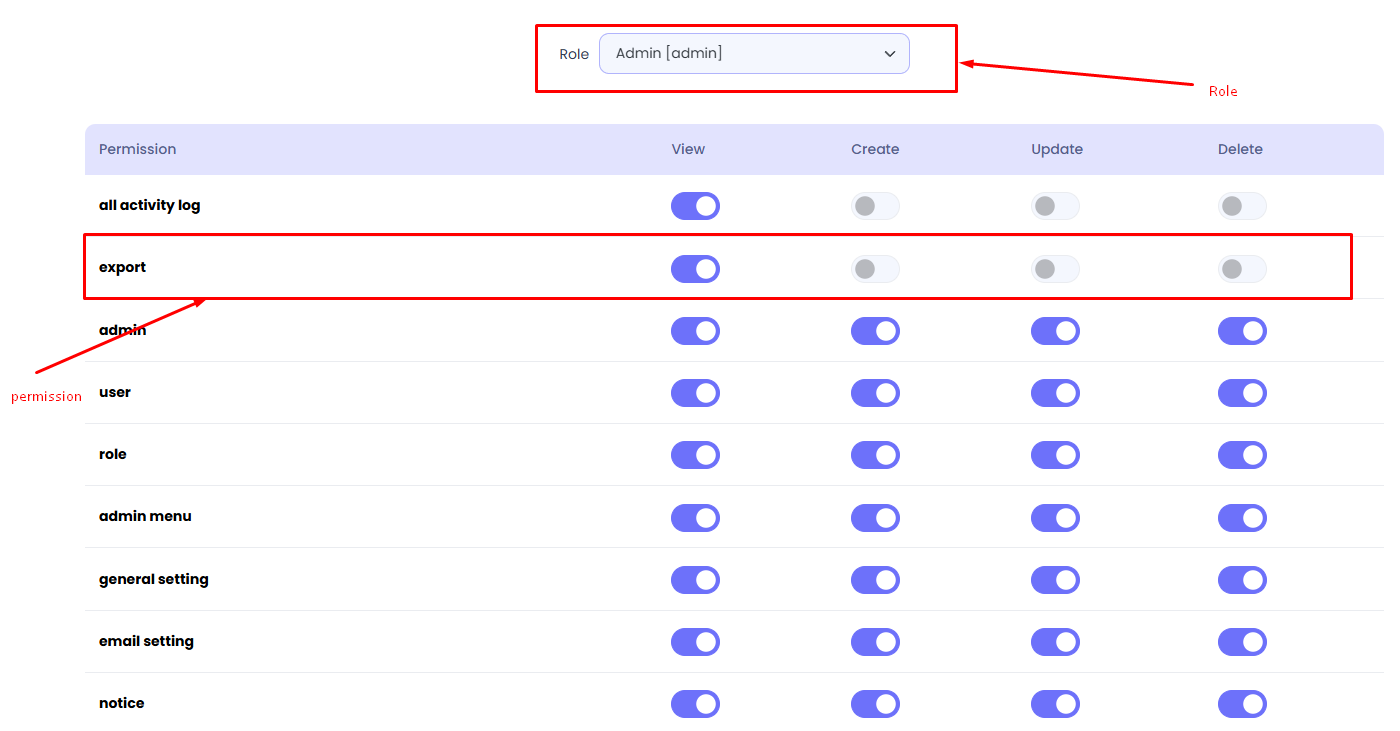This screenshot has height=731, width=1400.
Task: Disable Delete for general setting
Action: pos(1242,580)
